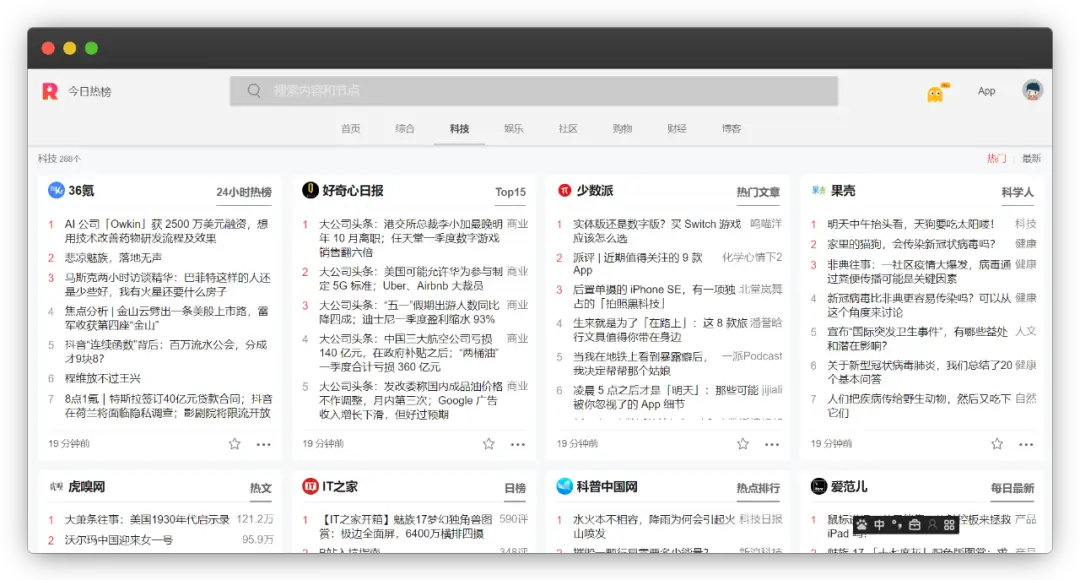Star the 好奇心日报 card

(x=489, y=444)
